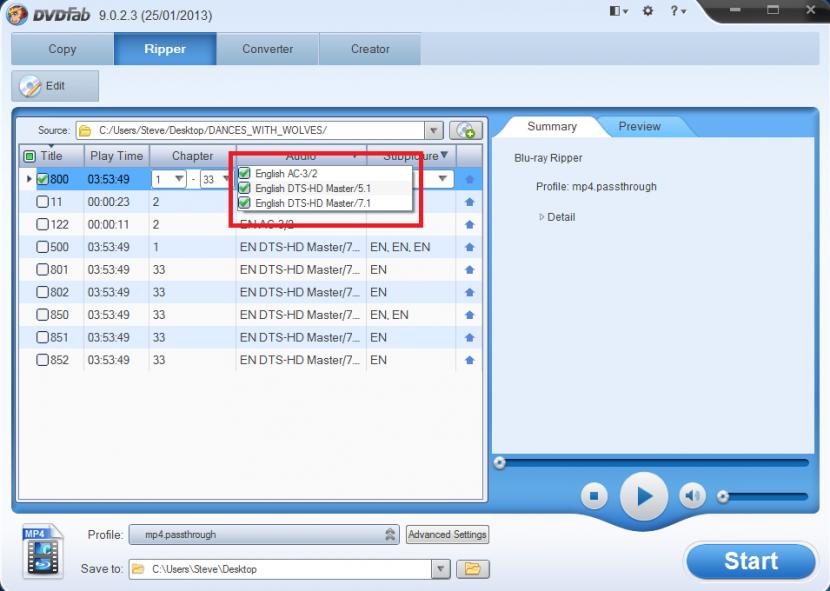
Task: Open the Save to location dropdown
Action: [440, 569]
